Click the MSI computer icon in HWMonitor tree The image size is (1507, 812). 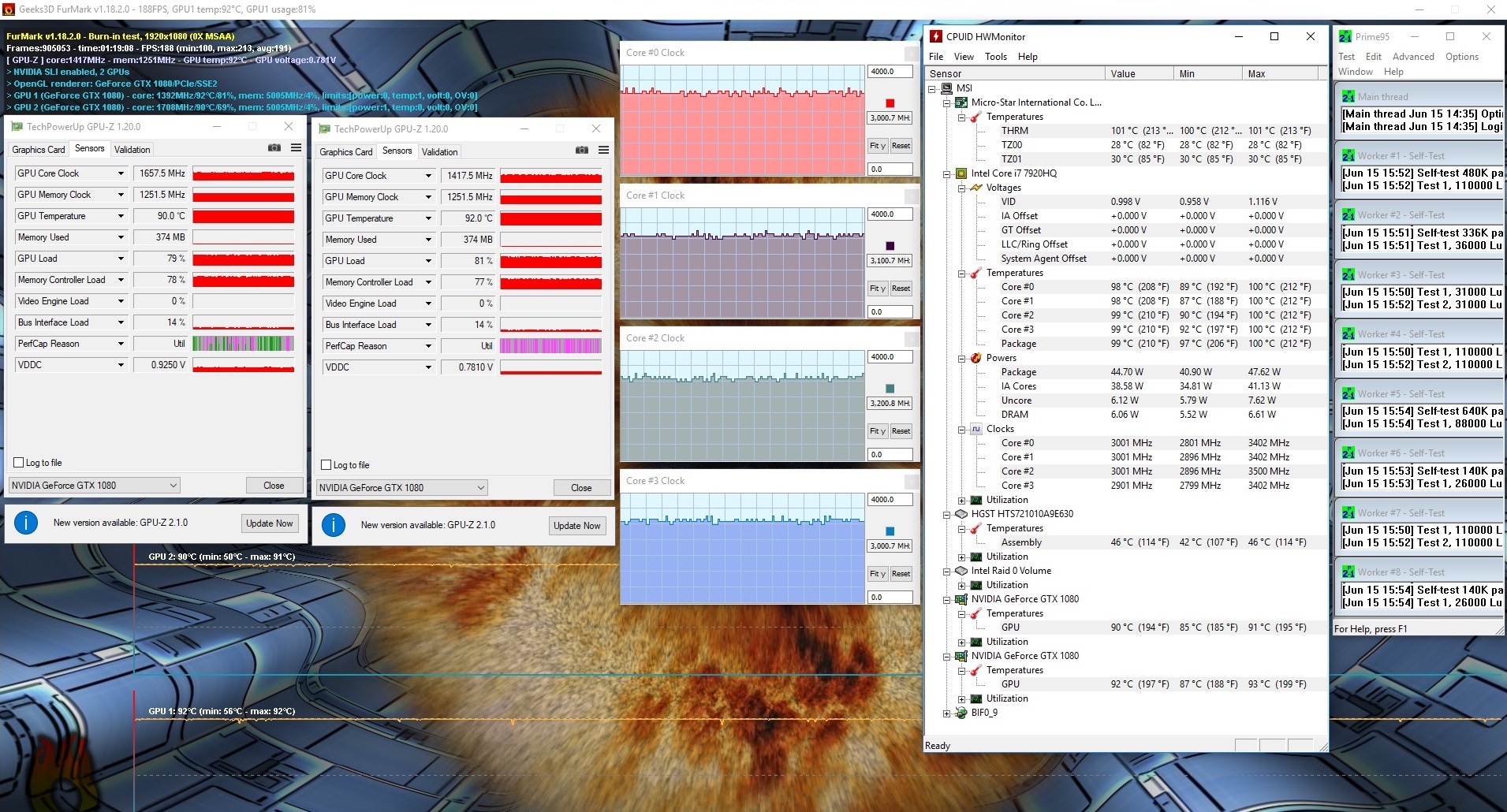(x=946, y=88)
